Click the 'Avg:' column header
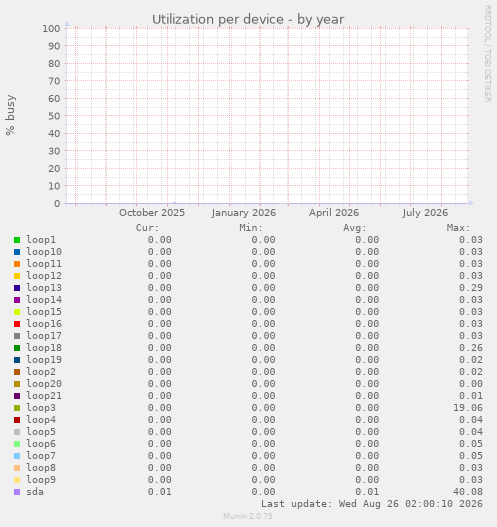Screen dimensions: 497x527 coord(355,228)
